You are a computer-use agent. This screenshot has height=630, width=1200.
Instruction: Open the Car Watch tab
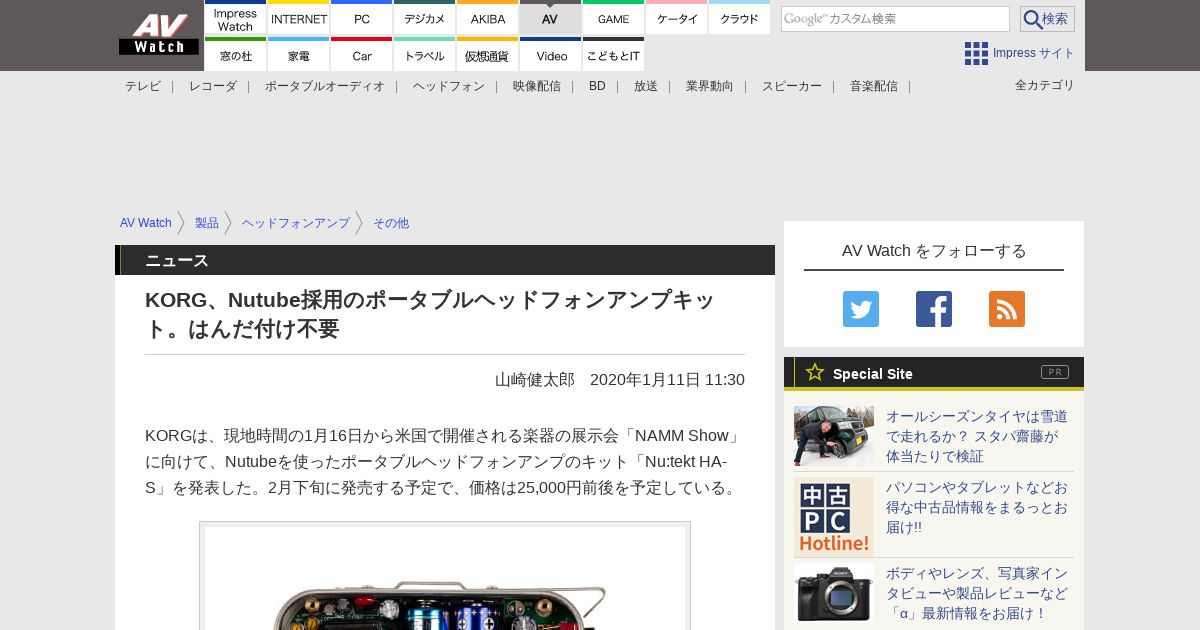pyautogui.click(x=362, y=55)
